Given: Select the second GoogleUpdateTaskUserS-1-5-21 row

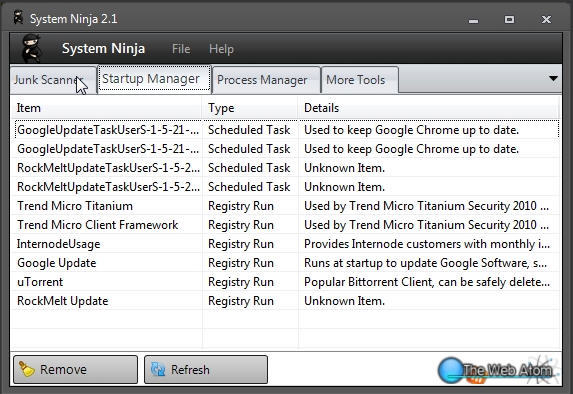Looking at the screenshot, I should click(x=286, y=149).
